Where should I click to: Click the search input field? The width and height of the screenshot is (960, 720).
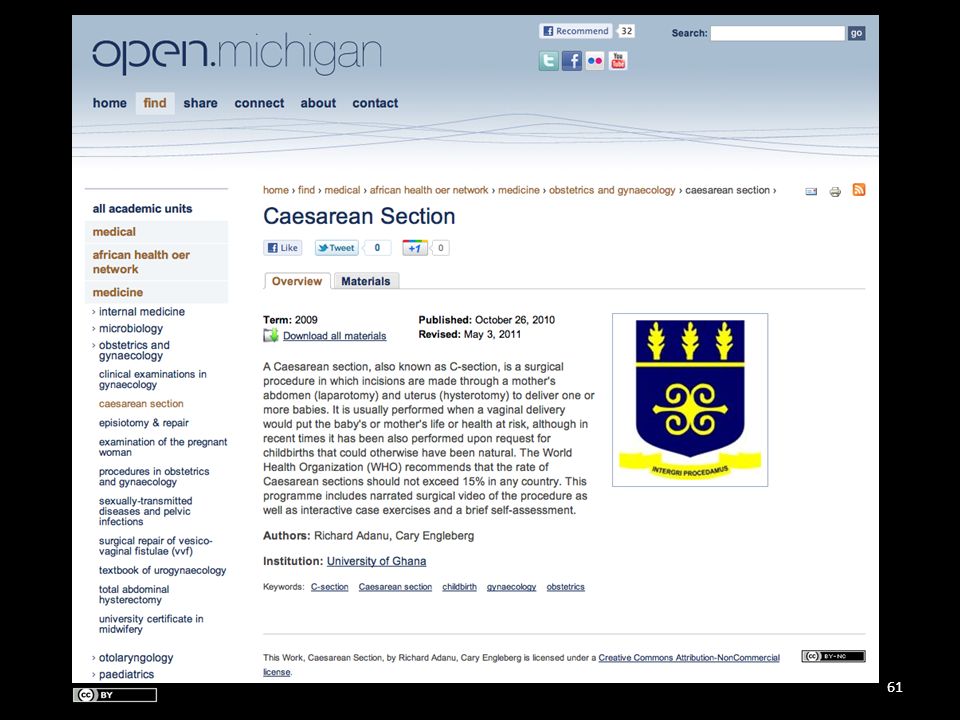pos(778,33)
